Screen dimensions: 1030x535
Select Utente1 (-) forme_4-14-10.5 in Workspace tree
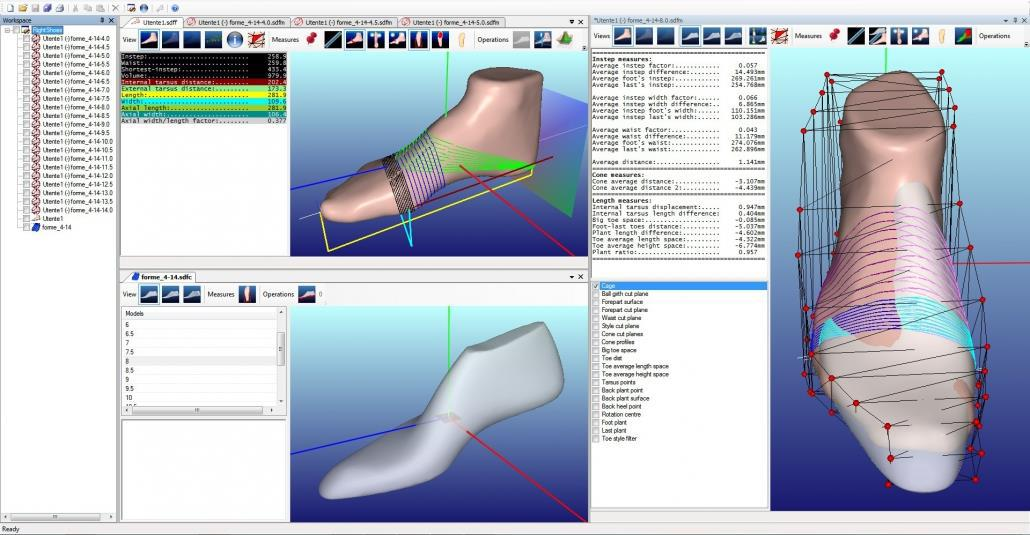click(77, 150)
